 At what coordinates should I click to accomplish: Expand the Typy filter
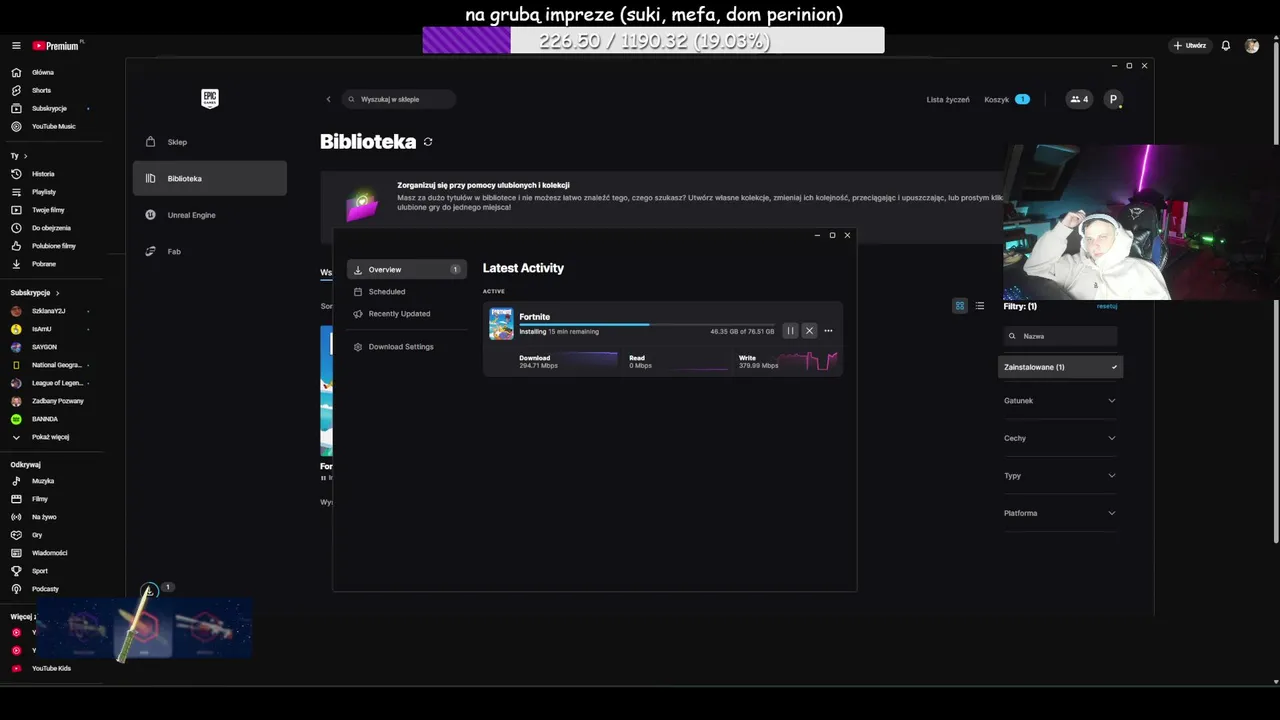(1060, 476)
